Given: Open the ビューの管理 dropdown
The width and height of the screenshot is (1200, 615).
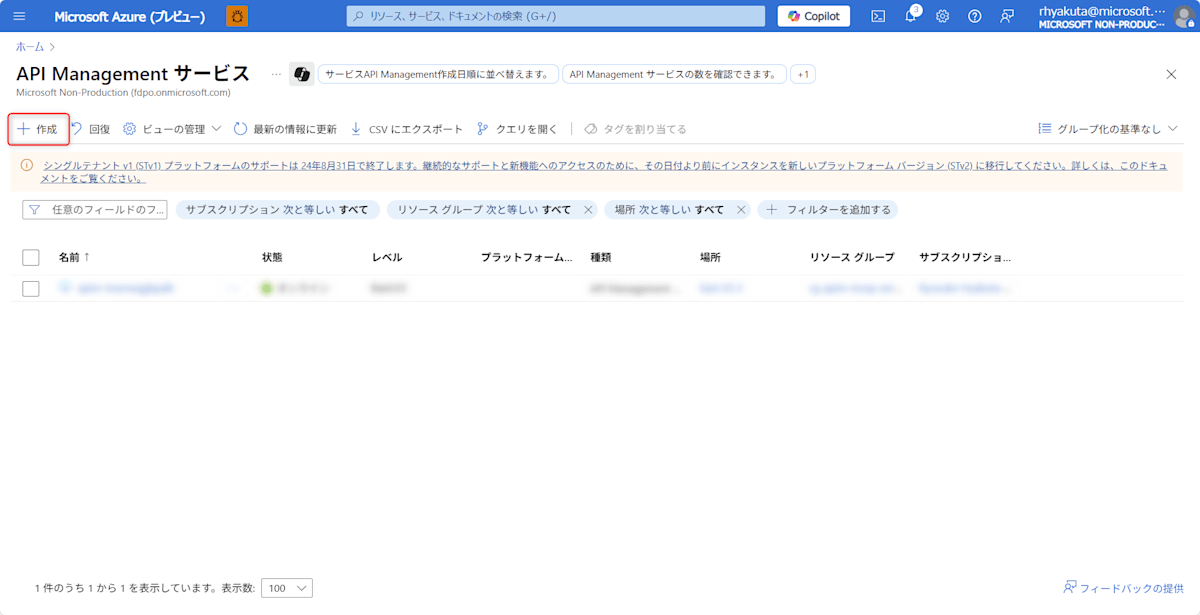Looking at the screenshot, I should pos(172,129).
